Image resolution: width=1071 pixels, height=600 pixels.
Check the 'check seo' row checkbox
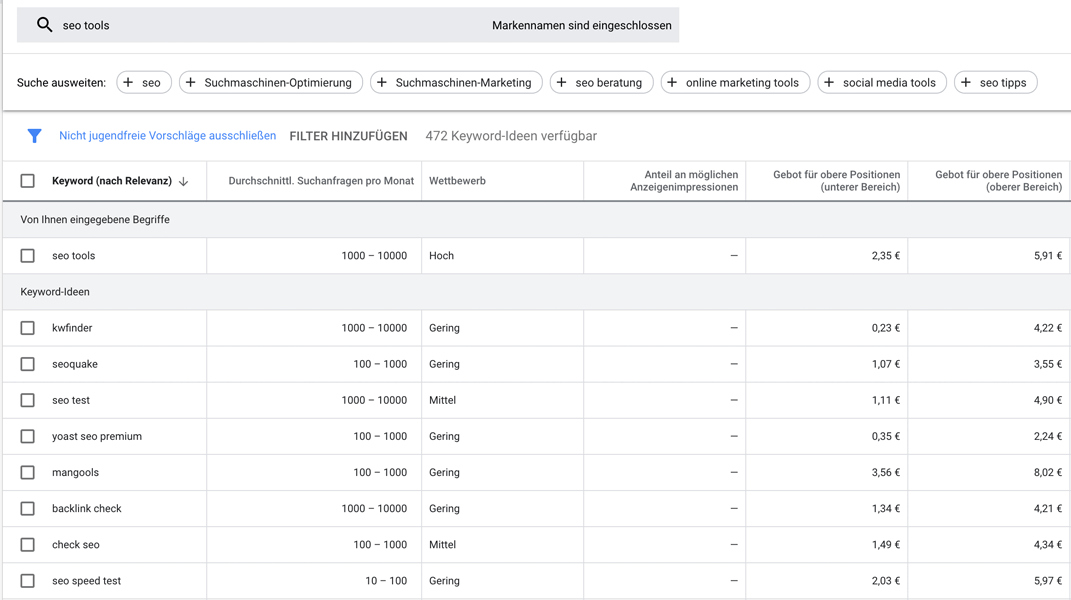click(27, 545)
